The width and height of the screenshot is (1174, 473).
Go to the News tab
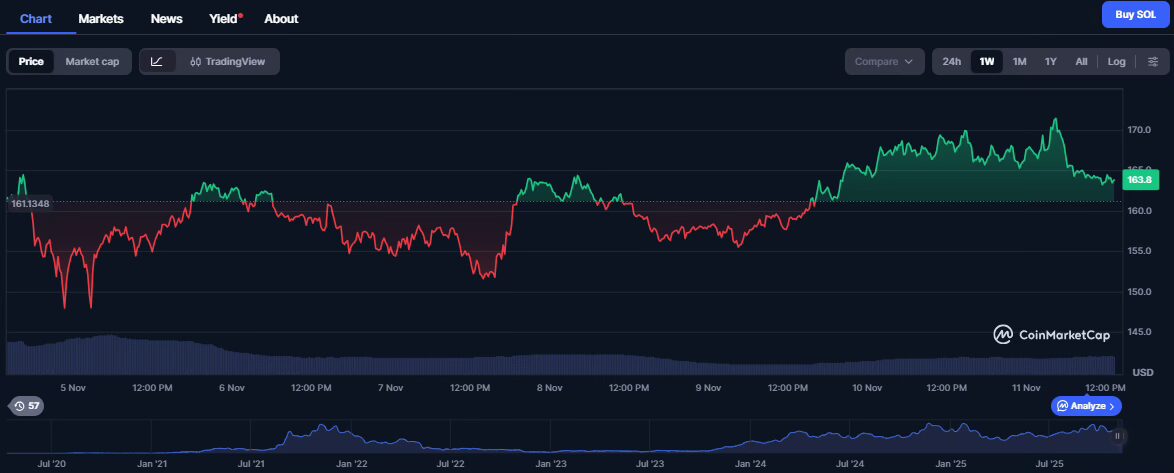click(x=166, y=18)
